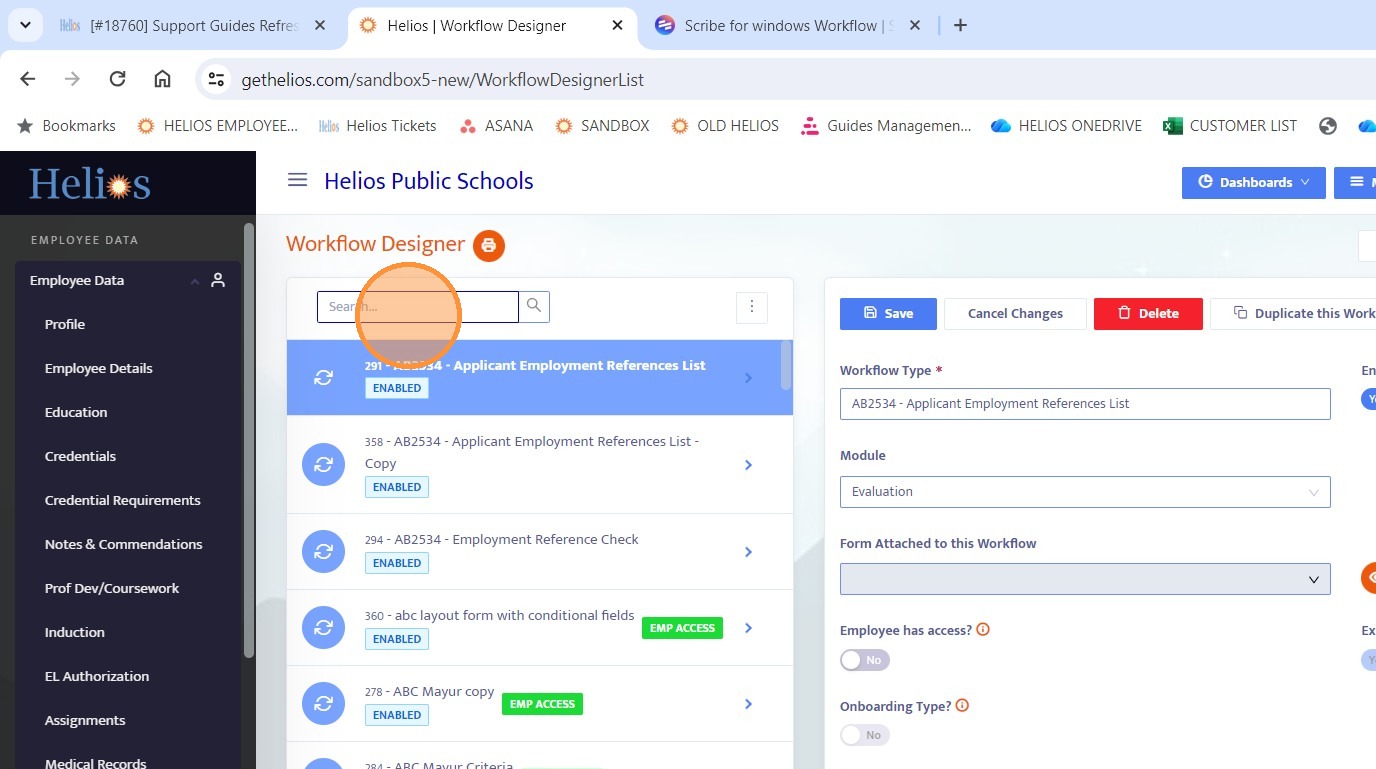Open Education in the sidebar

click(x=76, y=412)
